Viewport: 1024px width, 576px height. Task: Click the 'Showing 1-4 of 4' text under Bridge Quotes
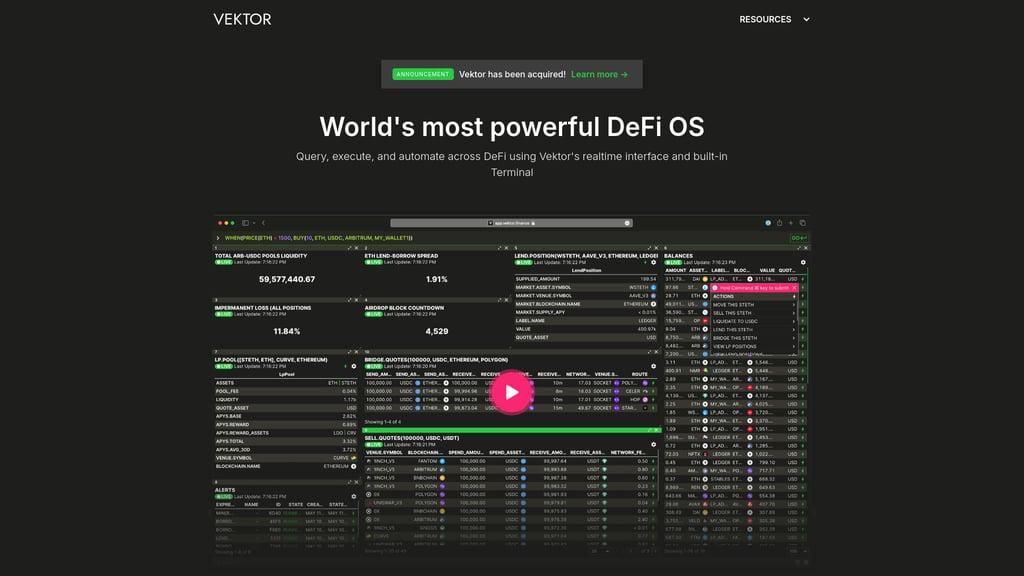(x=383, y=422)
